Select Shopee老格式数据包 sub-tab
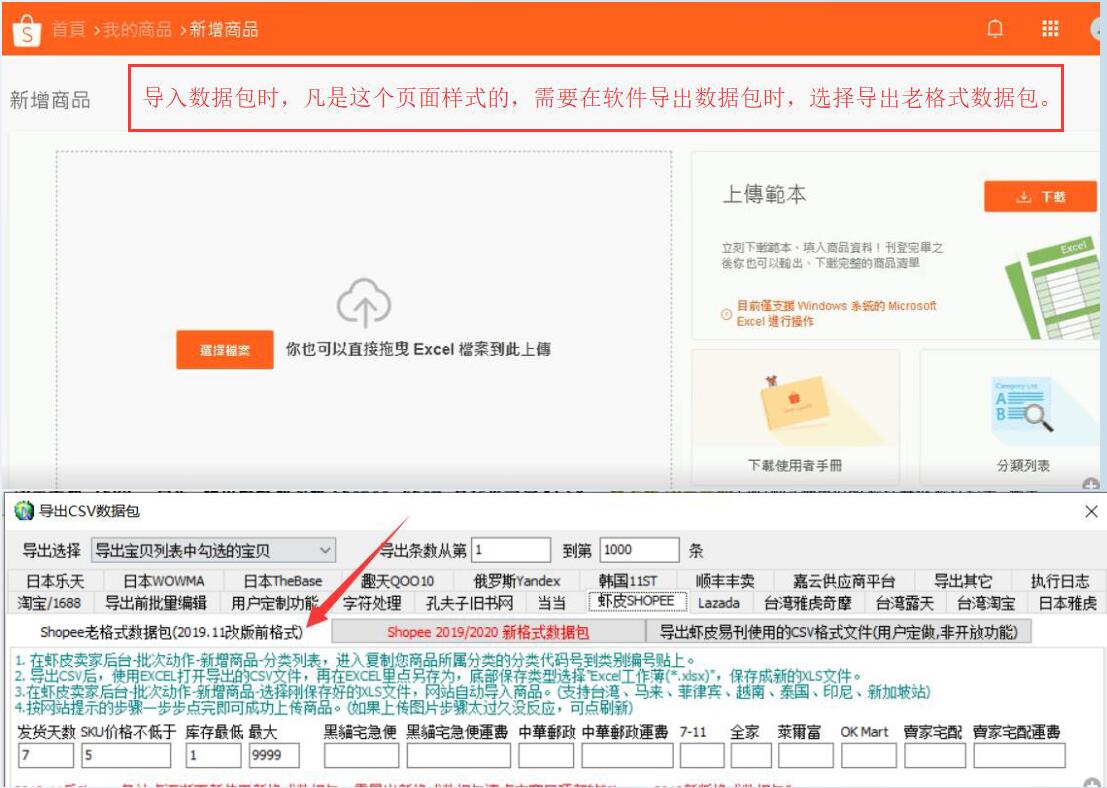 click(171, 632)
